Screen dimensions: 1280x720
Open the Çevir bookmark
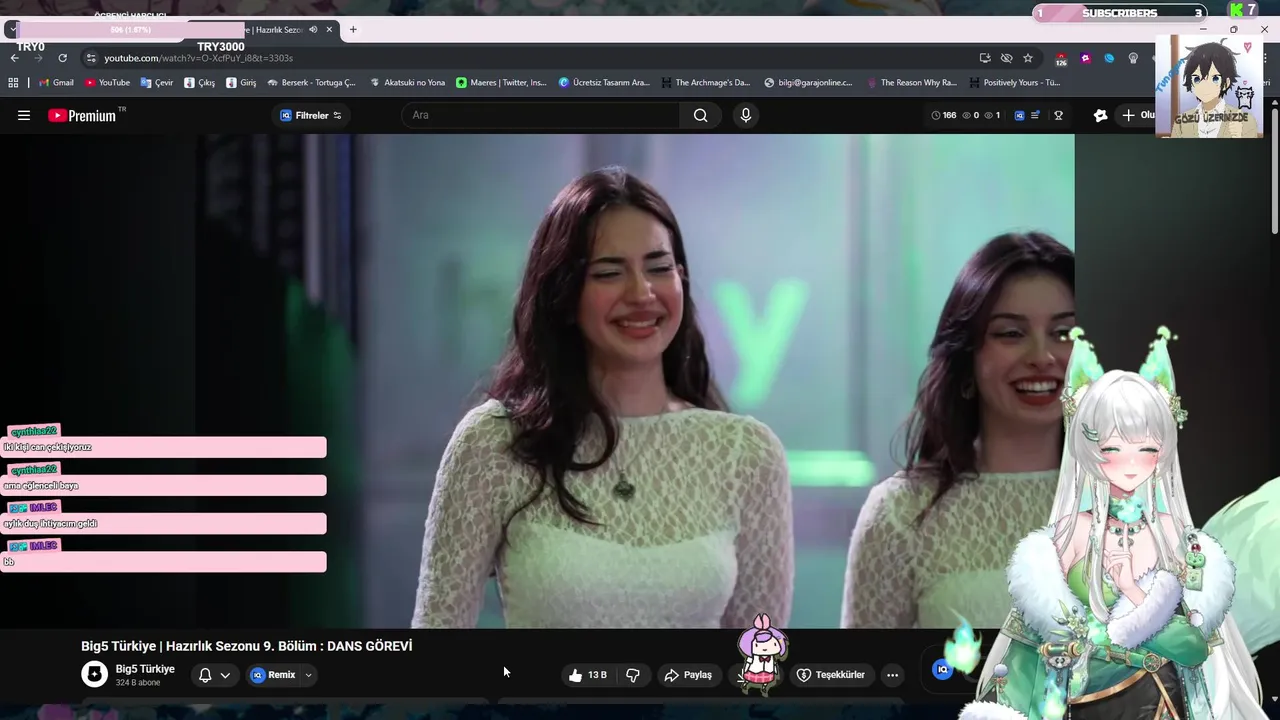157,83
